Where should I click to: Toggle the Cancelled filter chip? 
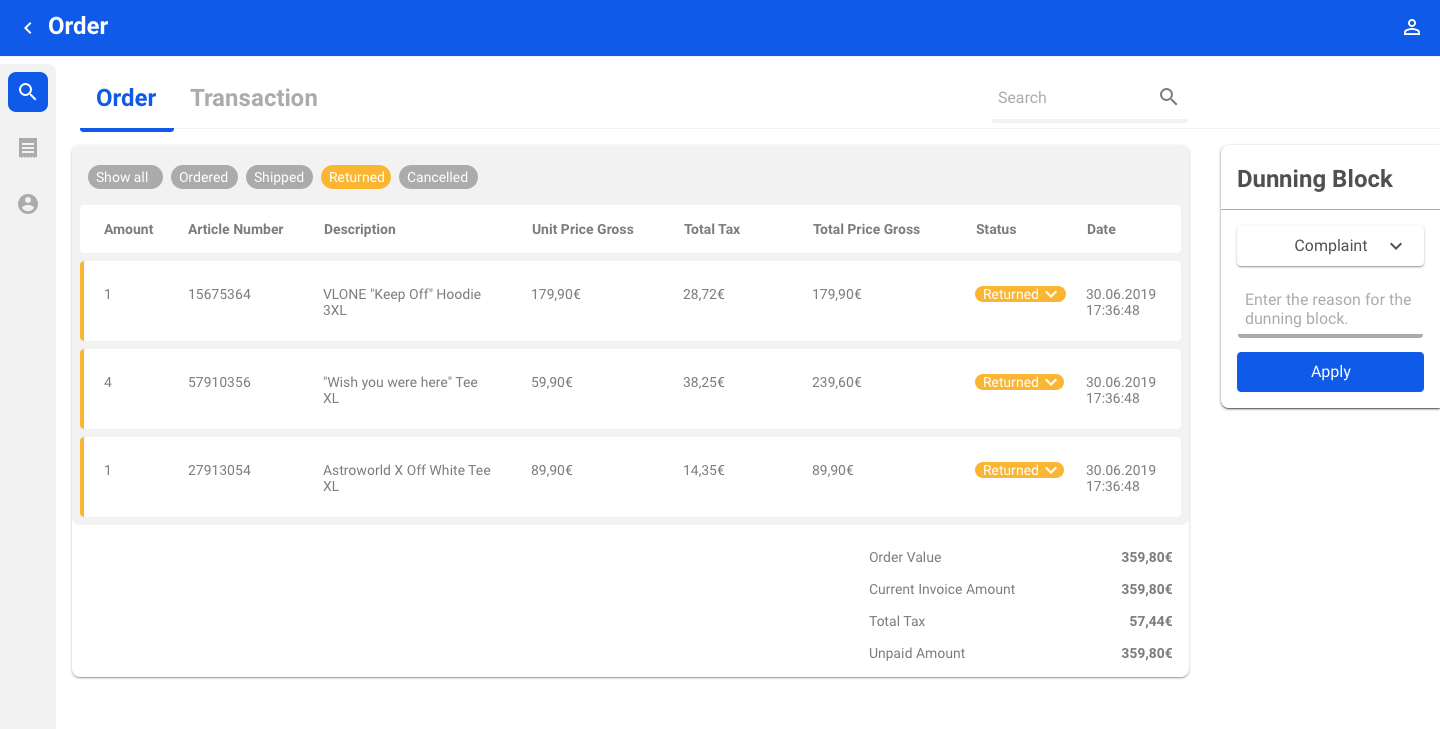click(x=437, y=177)
